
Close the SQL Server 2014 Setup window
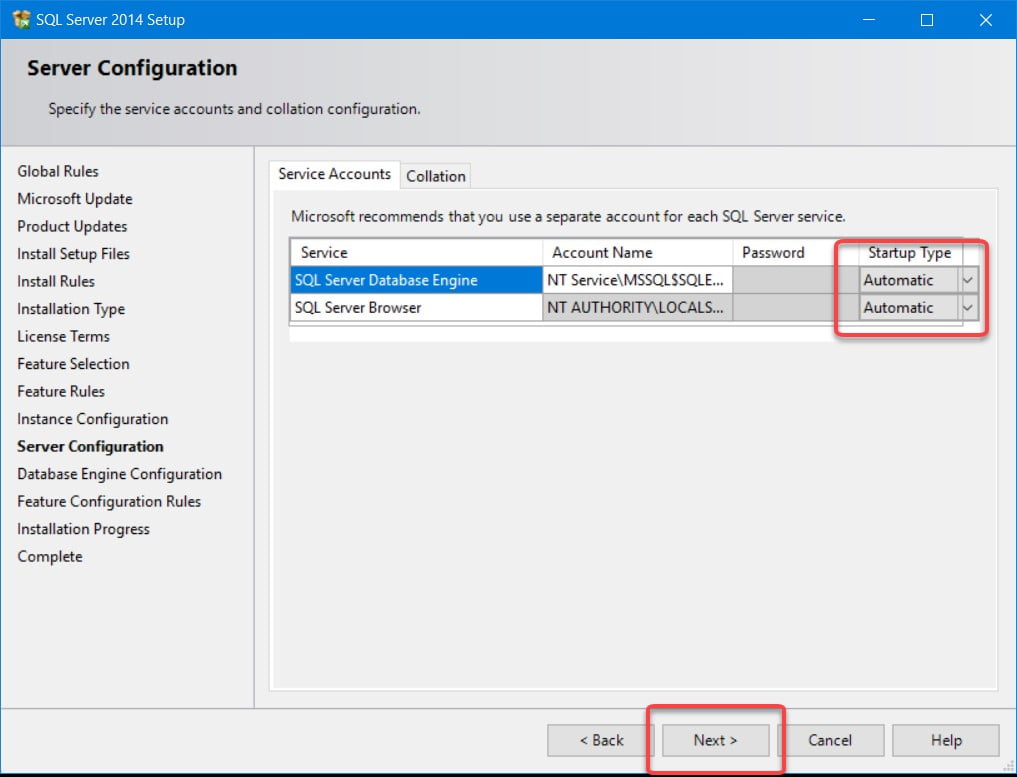(x=985, y=19)
